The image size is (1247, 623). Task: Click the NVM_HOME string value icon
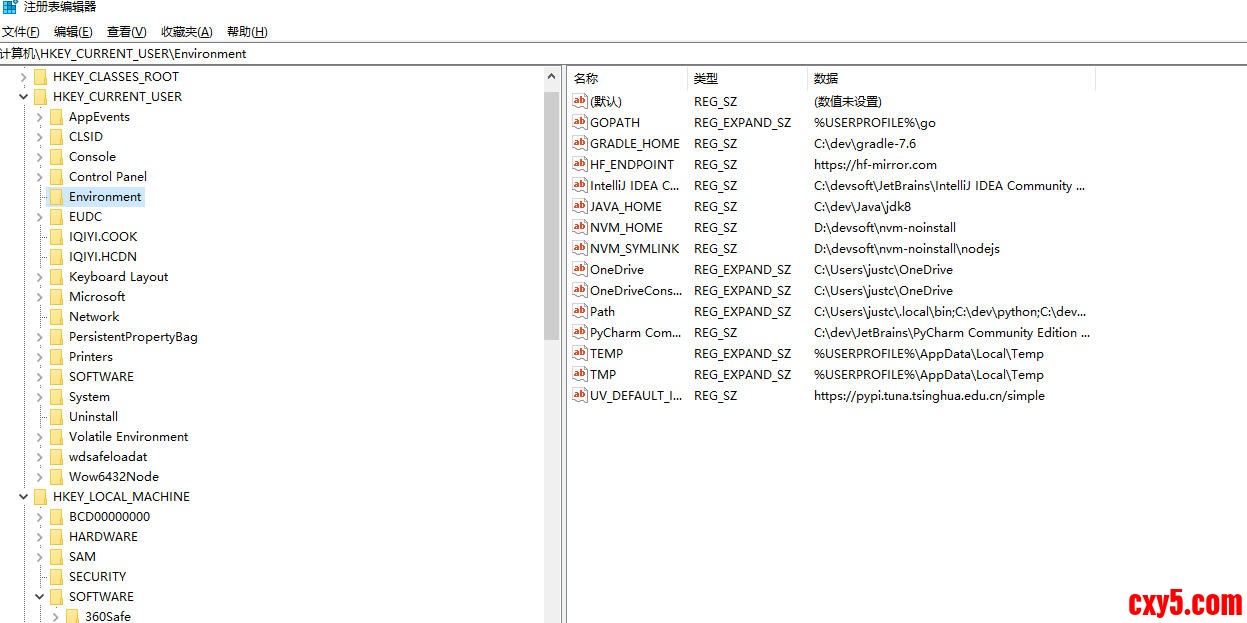[x=580, y=227]
